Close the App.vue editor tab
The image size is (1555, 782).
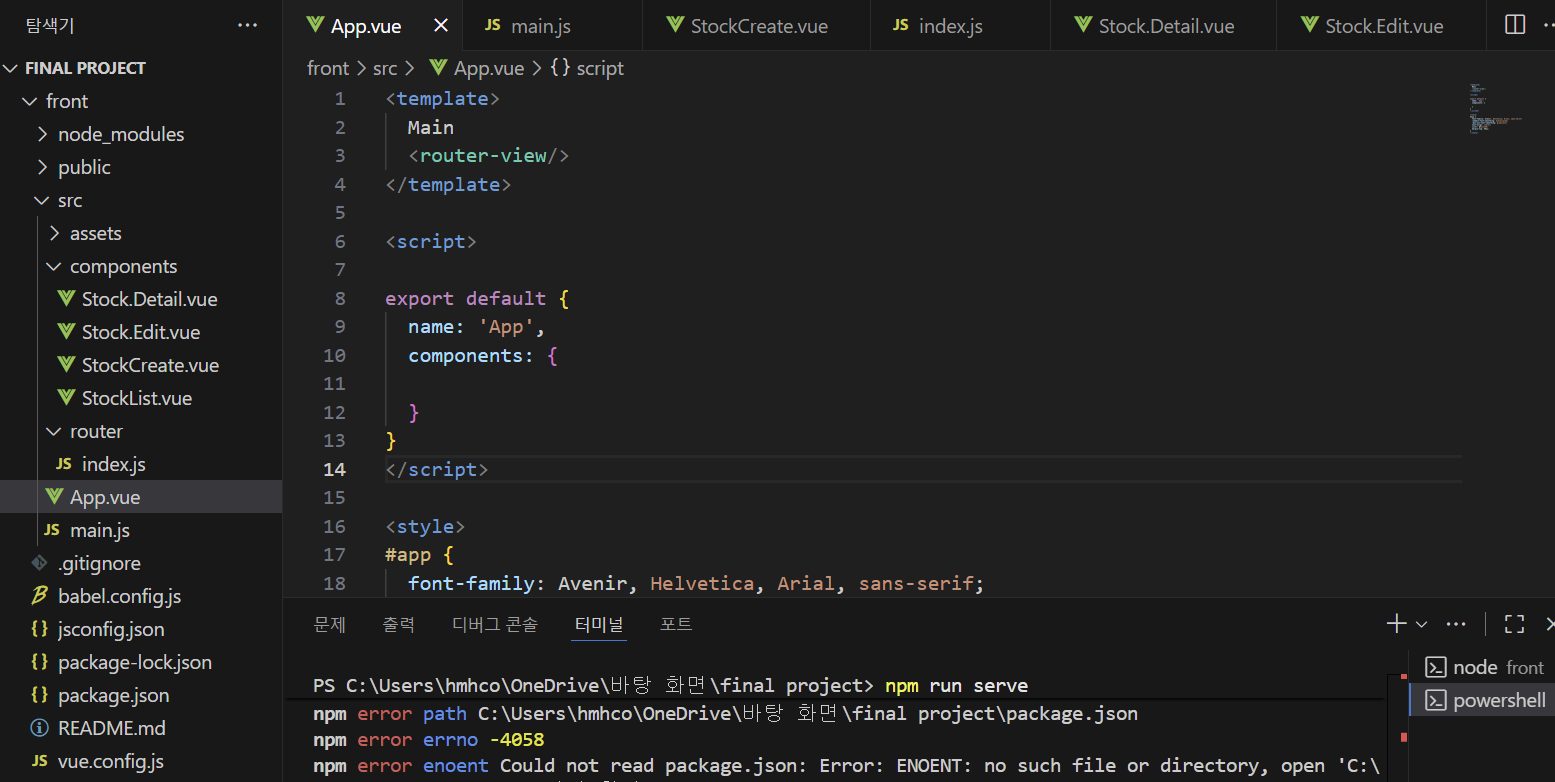coord(441,26)
